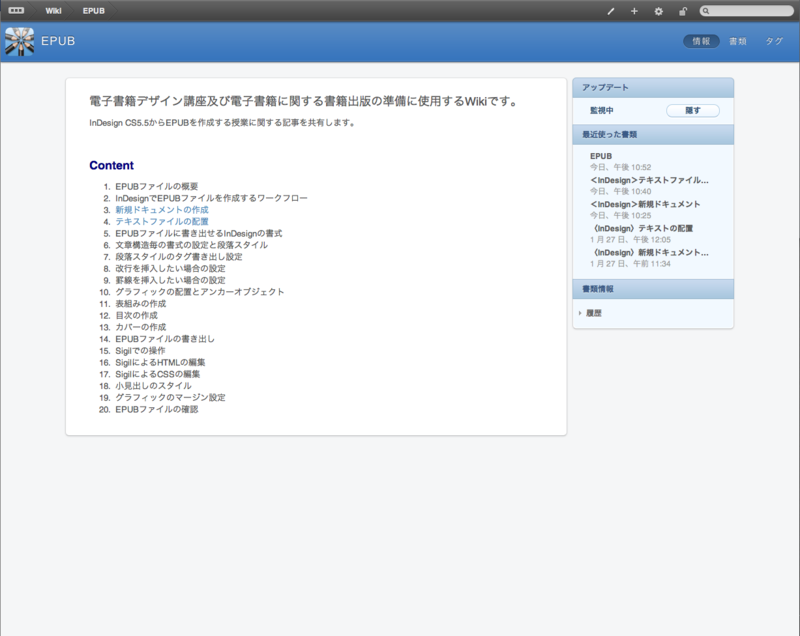Switch to the 情報 tab
This screenshot has width=800, height=636.
[x=701, y=41]
